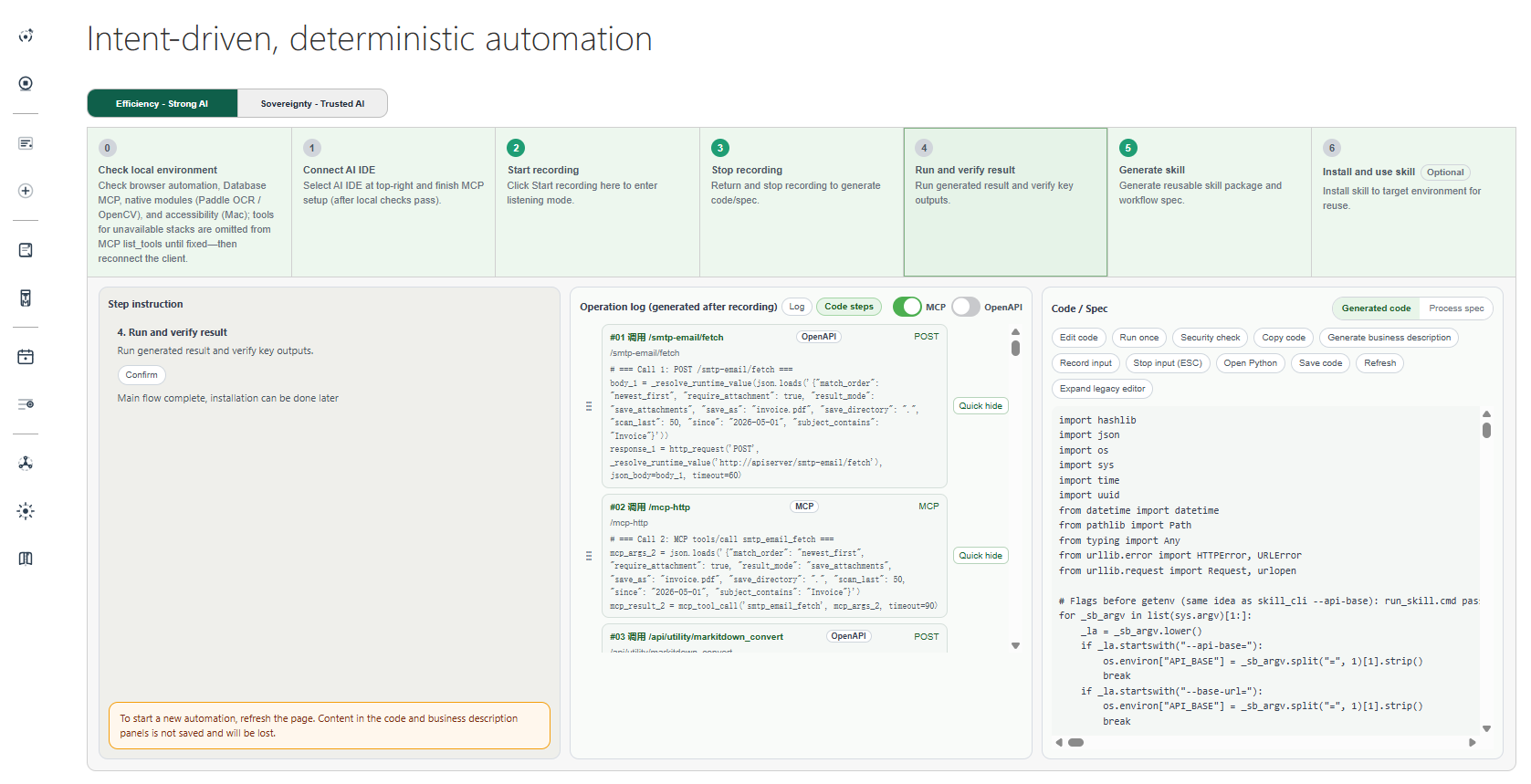Click the book icon in sidebar
This screenshot has height=784, width=1531.
tap(26, 559)
